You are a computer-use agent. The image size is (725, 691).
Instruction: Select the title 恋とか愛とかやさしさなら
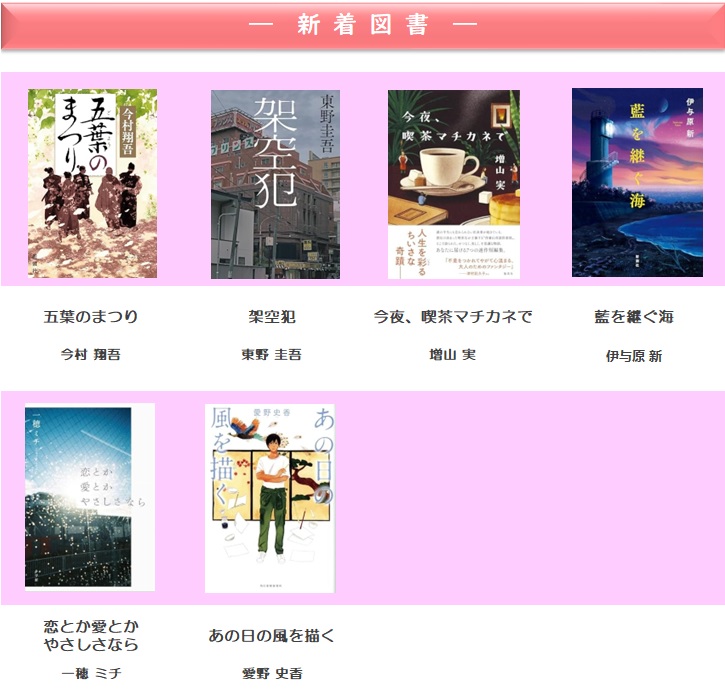[x=91, y=635]
